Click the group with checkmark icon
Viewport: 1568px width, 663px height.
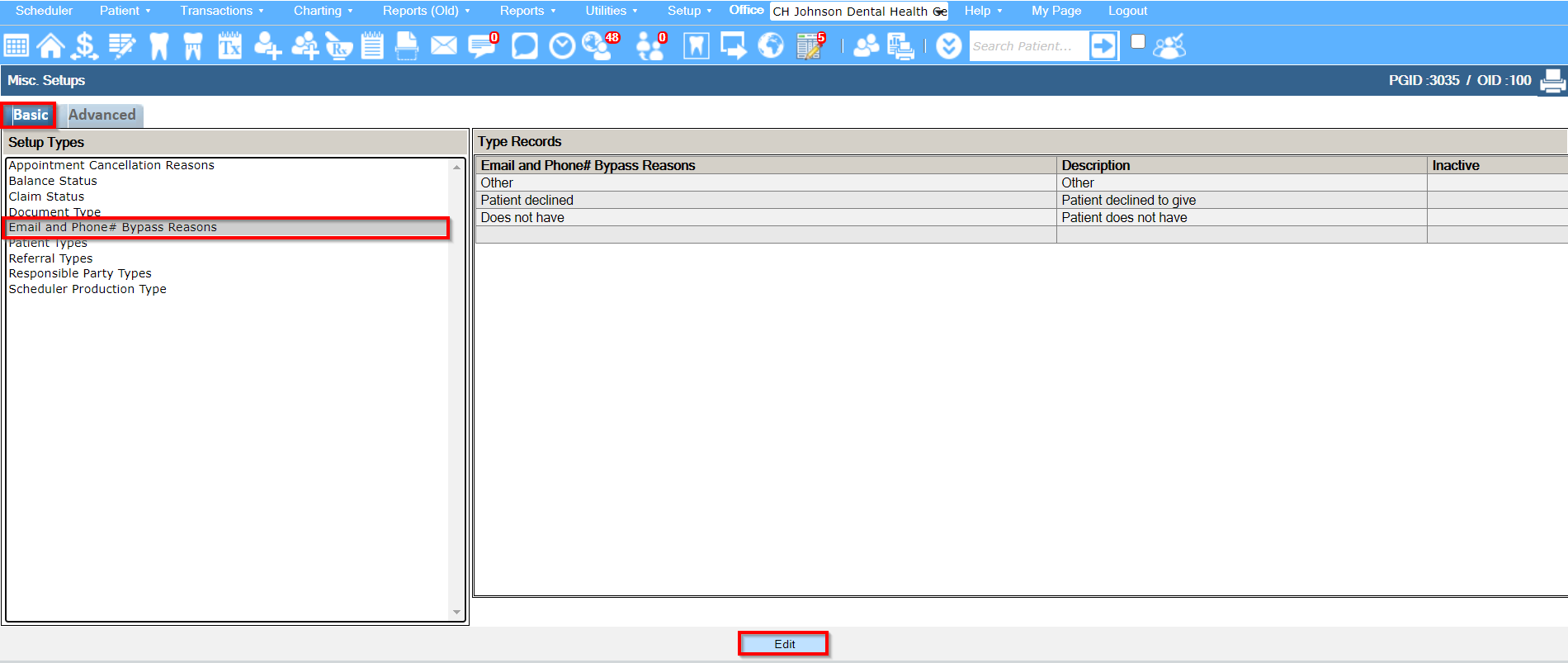point(1169,45)
